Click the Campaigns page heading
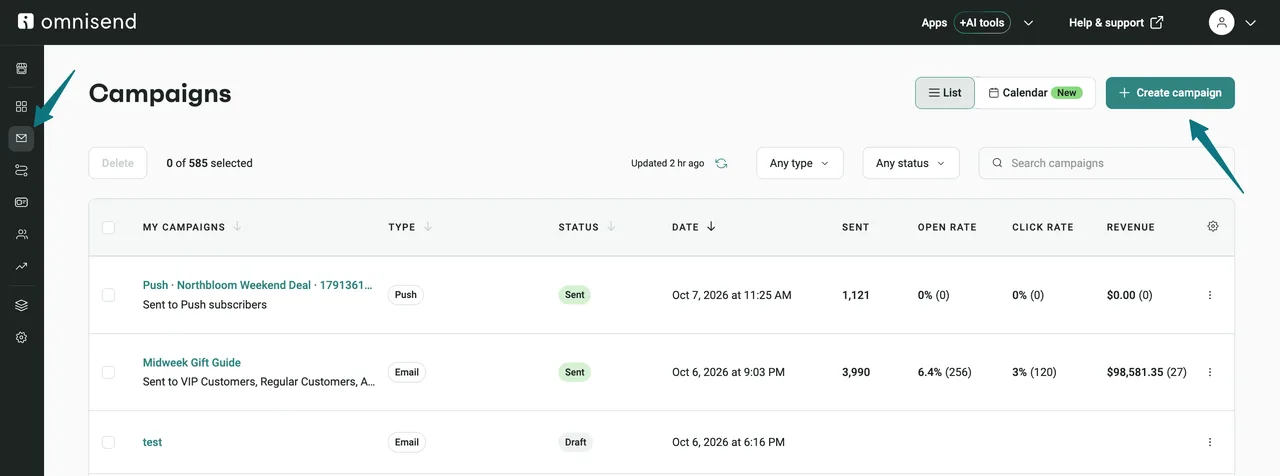This screenshot has width=1280, height=476. point(160,93)
